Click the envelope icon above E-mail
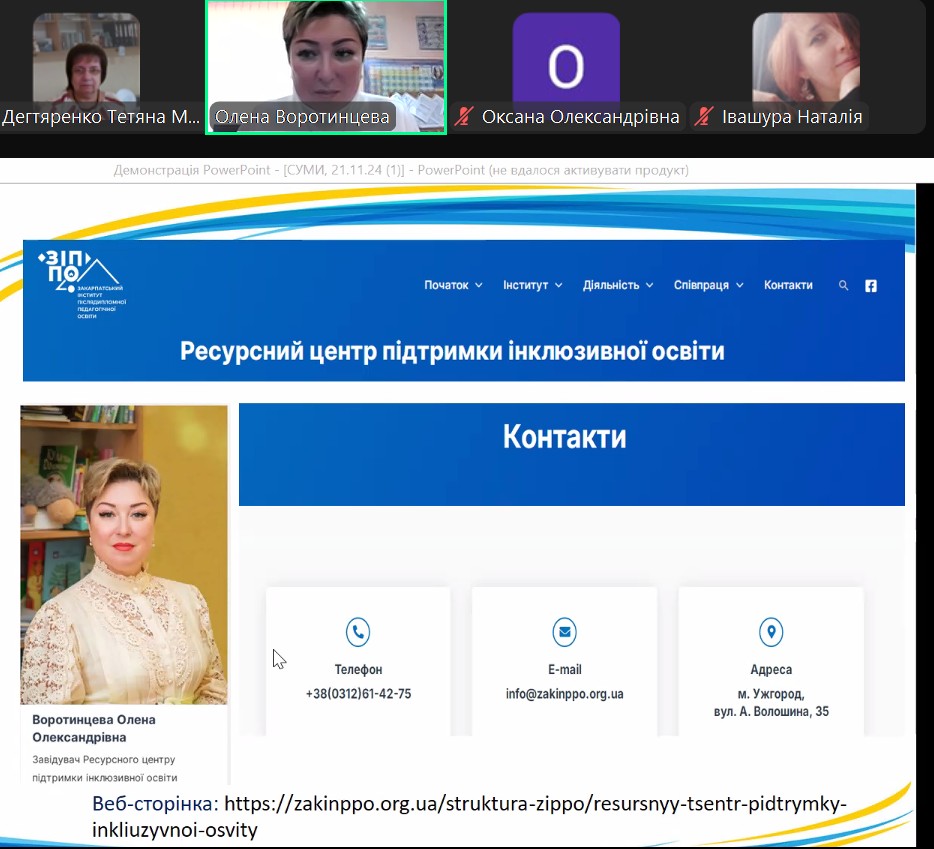 pos(564,632)
